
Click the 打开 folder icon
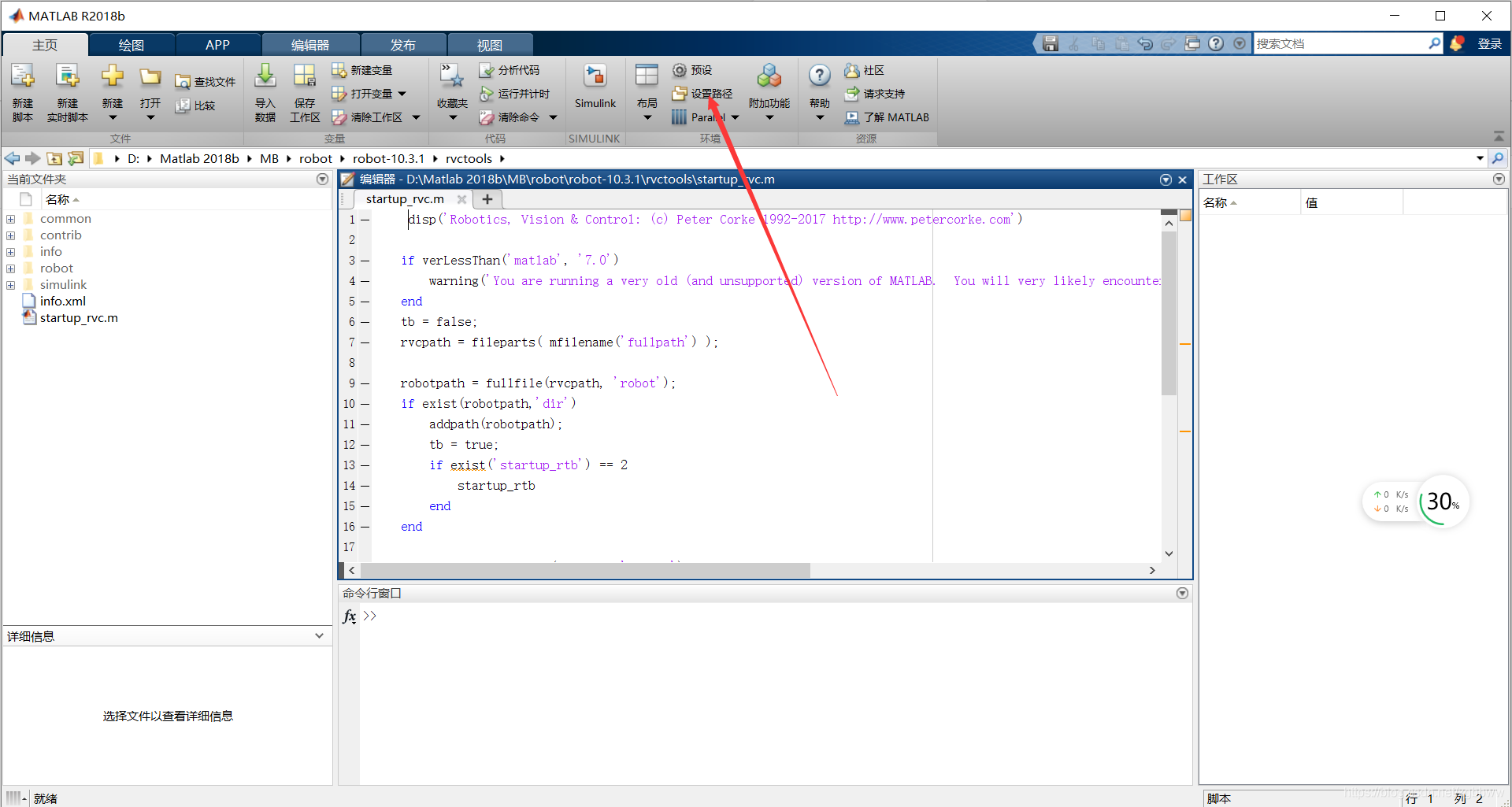click(150, 76)
